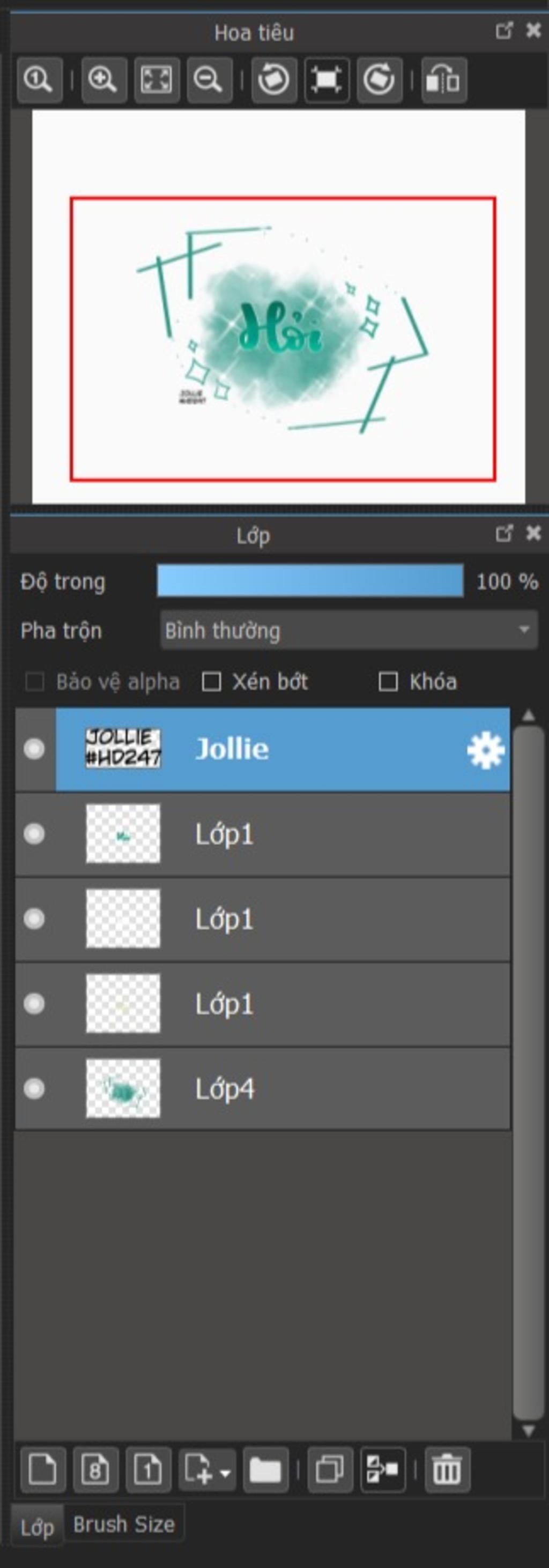Create a new layer folder
This screenshot has height=1568, width=549.
tap(265, 1470)
